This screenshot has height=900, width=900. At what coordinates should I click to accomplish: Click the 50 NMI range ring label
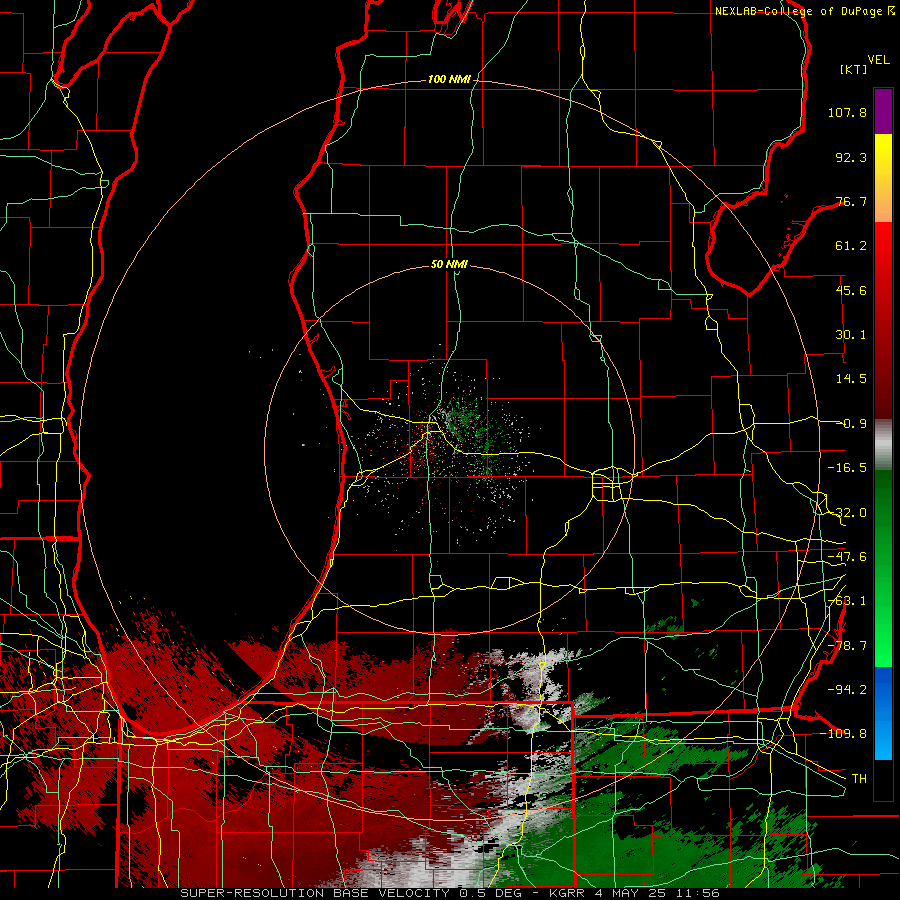pyautogui.click(x=449, y=264)
